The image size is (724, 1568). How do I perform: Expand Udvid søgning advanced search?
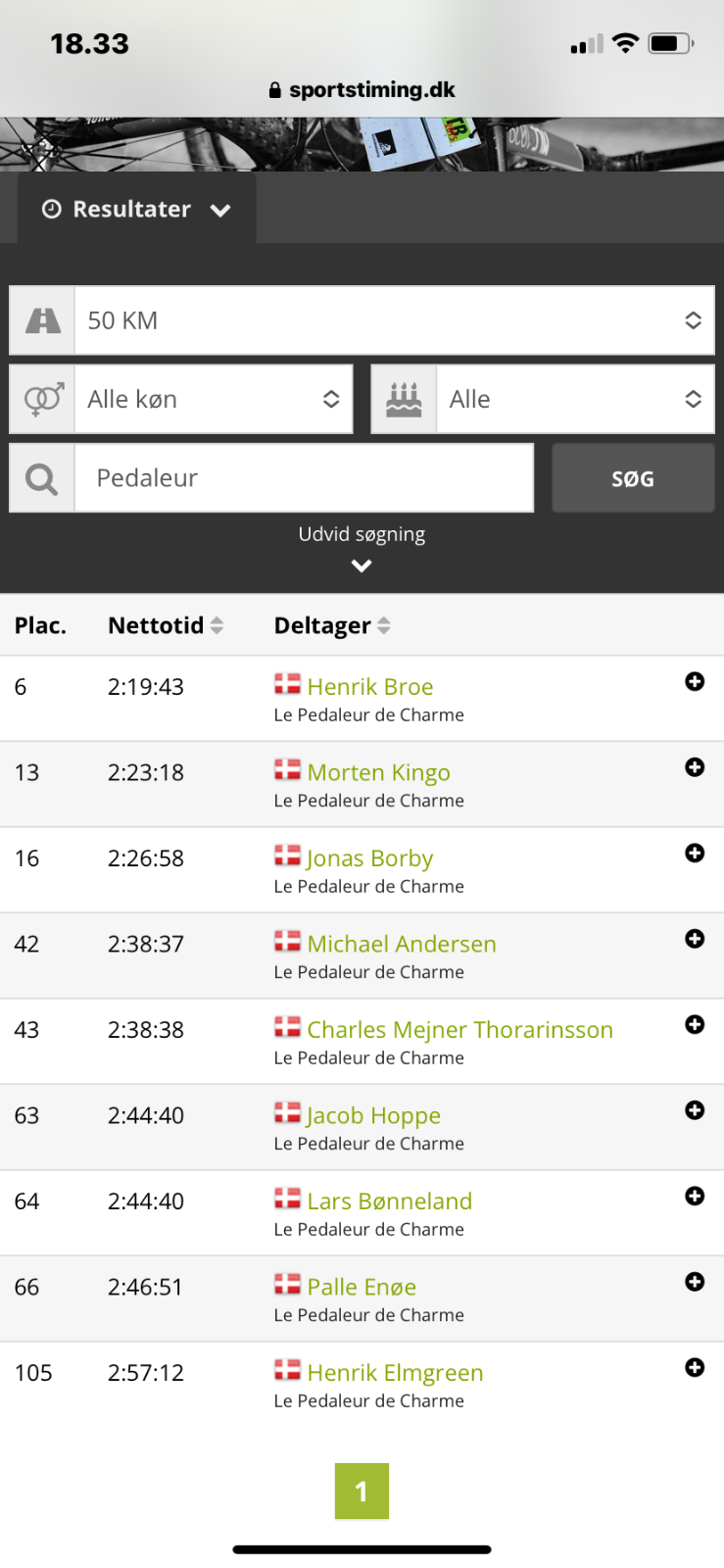point(362,548)
